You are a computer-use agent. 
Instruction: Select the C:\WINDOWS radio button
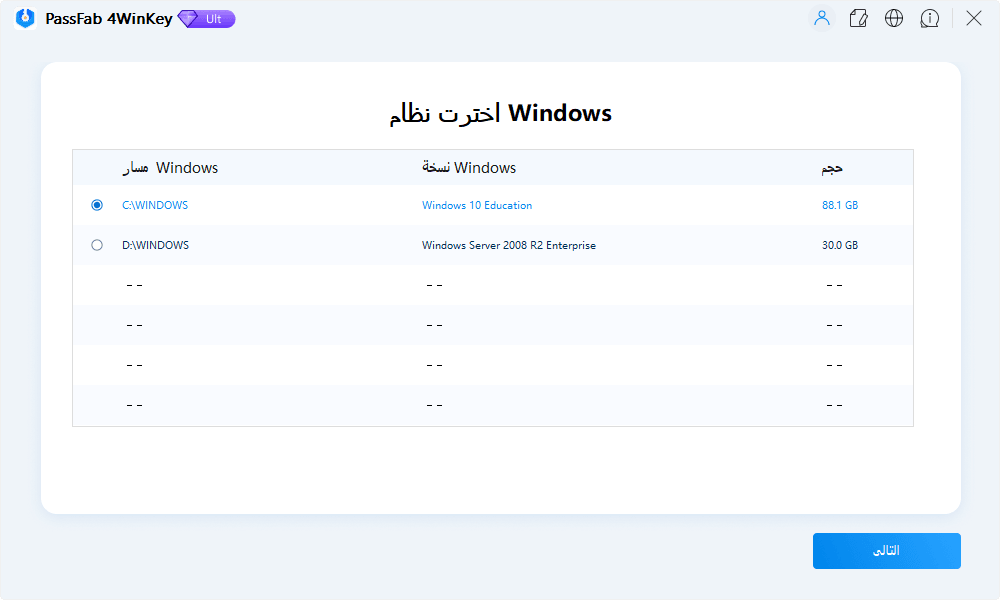click(x=97, y=204)
